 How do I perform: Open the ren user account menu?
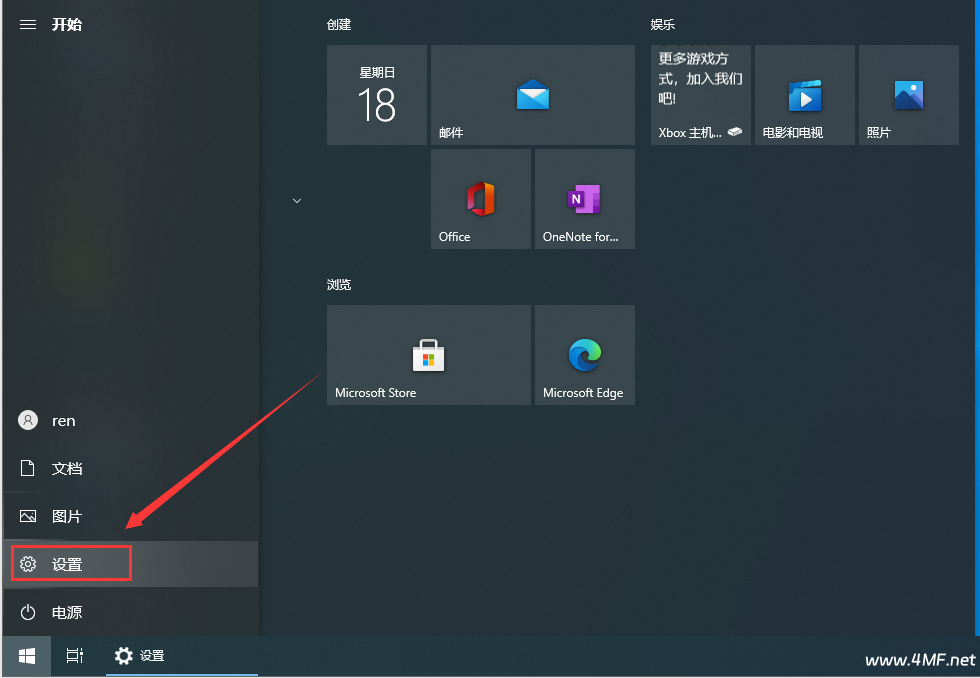(x=62, y=421)
